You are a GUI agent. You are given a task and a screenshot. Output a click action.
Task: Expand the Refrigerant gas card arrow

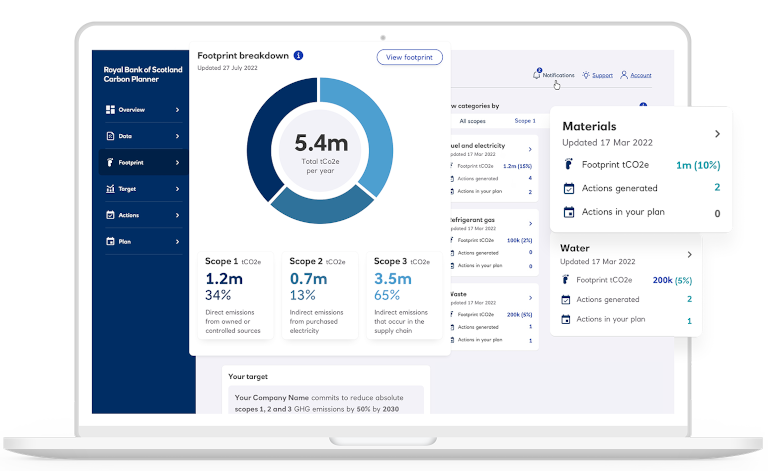click(529, 223)
